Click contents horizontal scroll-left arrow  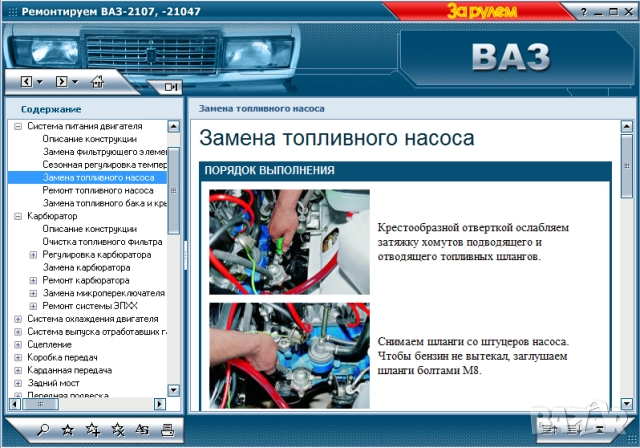pyautogui.click(x=15, y=404)
